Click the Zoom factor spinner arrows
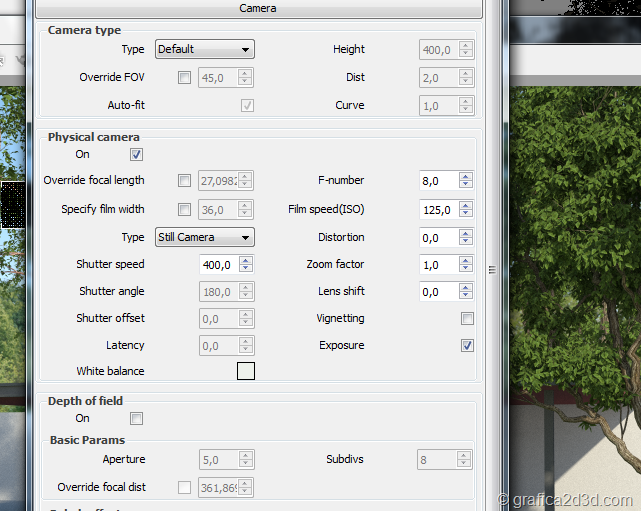This screenshot has height=511, width=641. click(x=466, y=265)
